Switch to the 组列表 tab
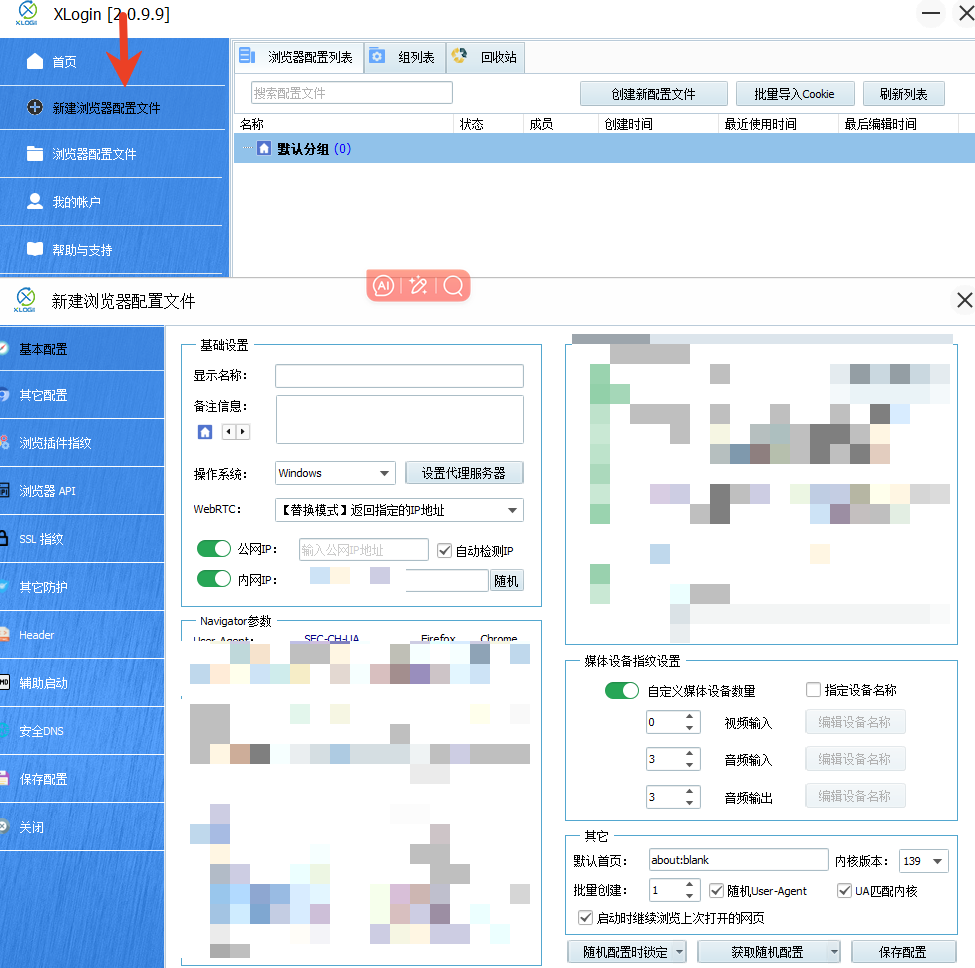This screenshot has width=975, height=968. [405, 57]
